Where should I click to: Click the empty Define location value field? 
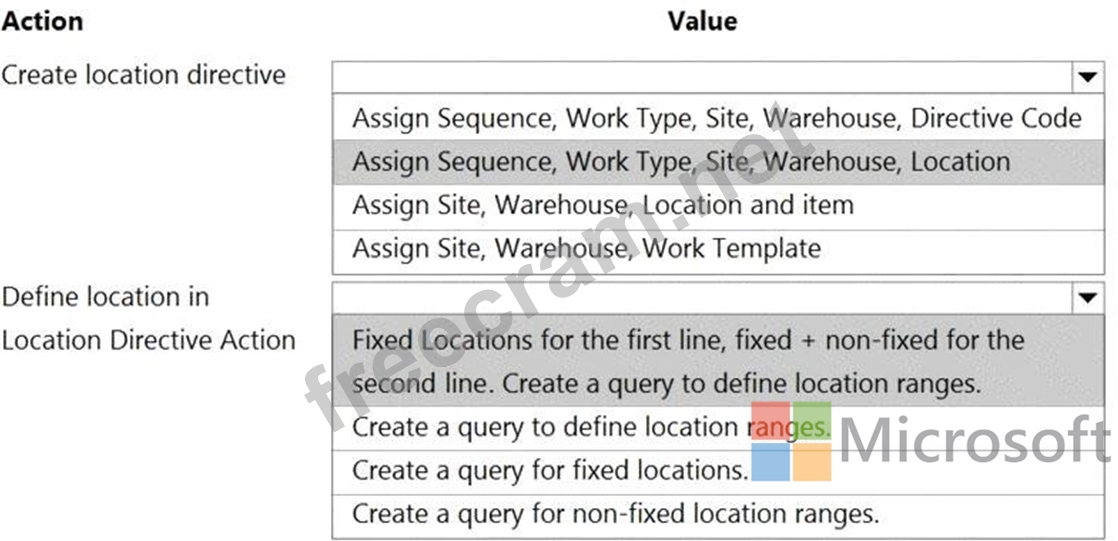click(x=700, y=297)
